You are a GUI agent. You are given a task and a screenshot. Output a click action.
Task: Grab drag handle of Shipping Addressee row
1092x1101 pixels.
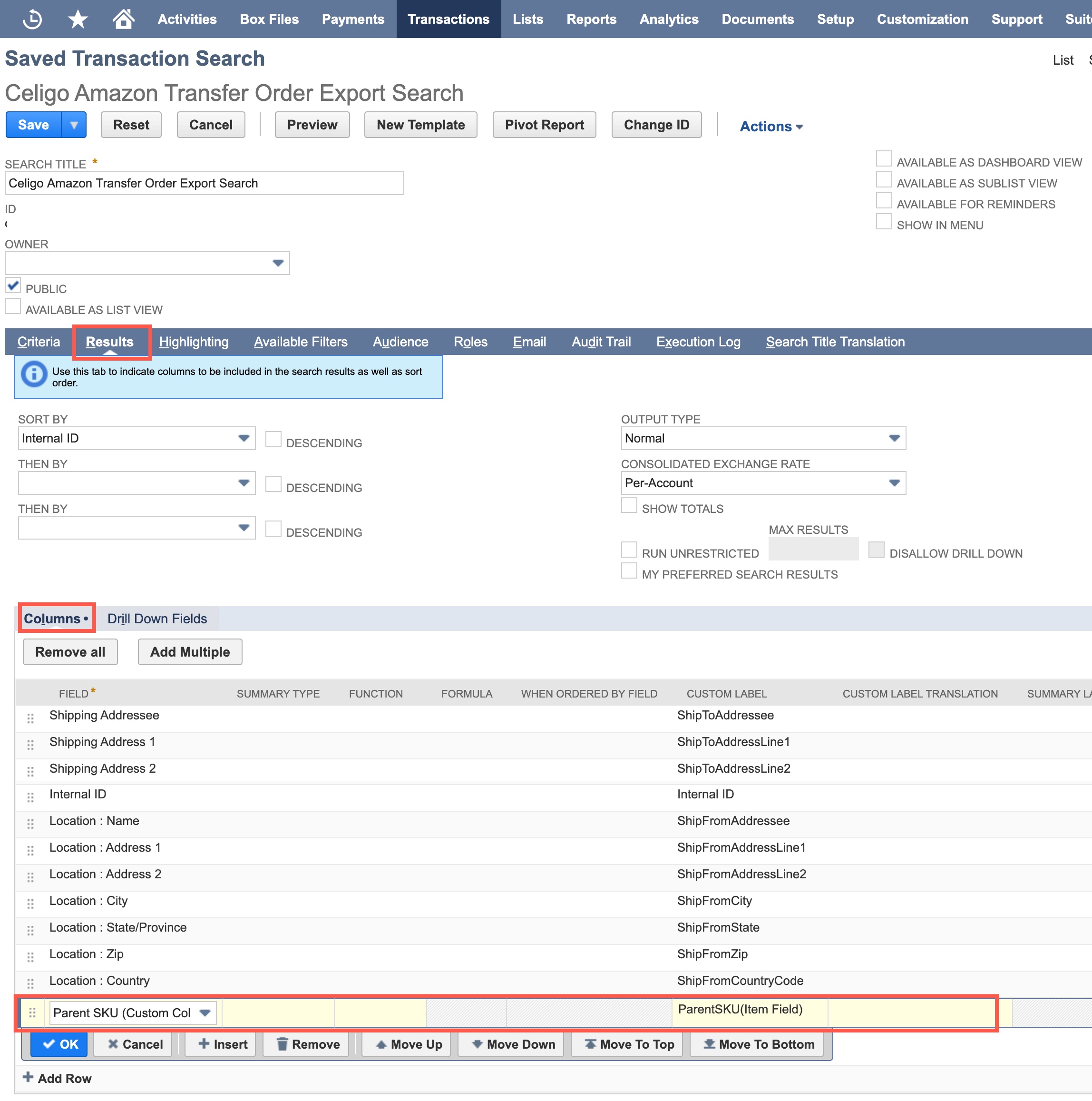[31, 718]
